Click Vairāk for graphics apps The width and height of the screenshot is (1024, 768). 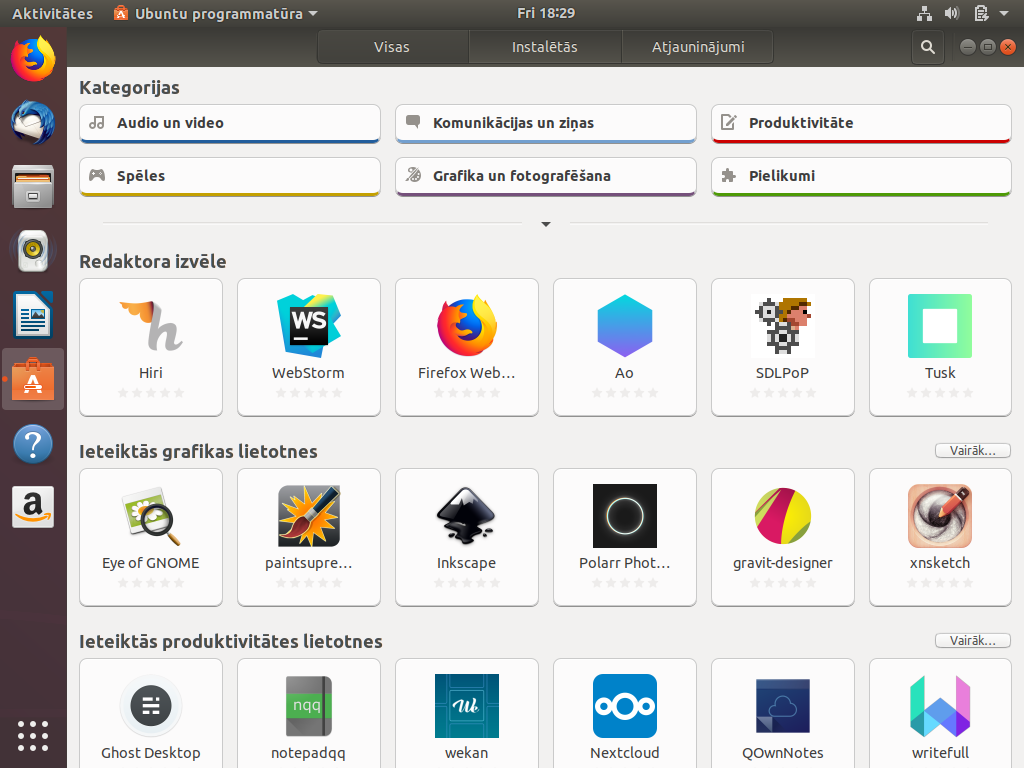972,451
